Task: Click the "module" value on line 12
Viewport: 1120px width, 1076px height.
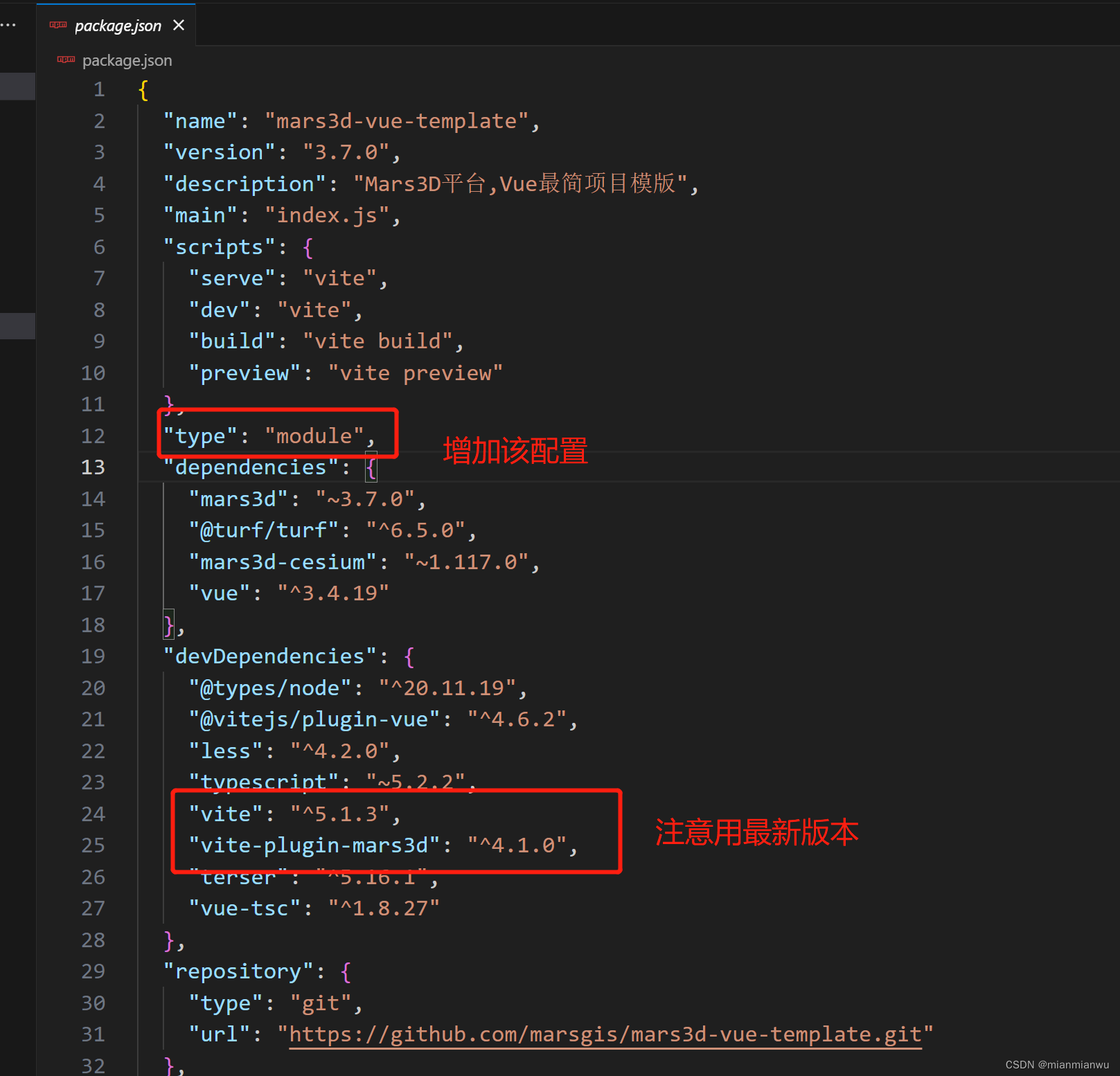Action: tap(314, 436)
